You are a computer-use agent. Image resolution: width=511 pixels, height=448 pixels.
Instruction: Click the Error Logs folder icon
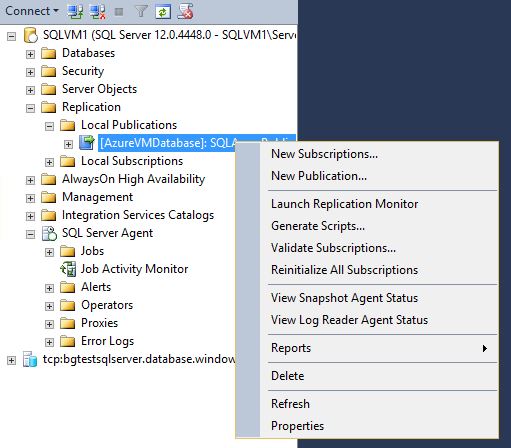[x=68, y=341]
